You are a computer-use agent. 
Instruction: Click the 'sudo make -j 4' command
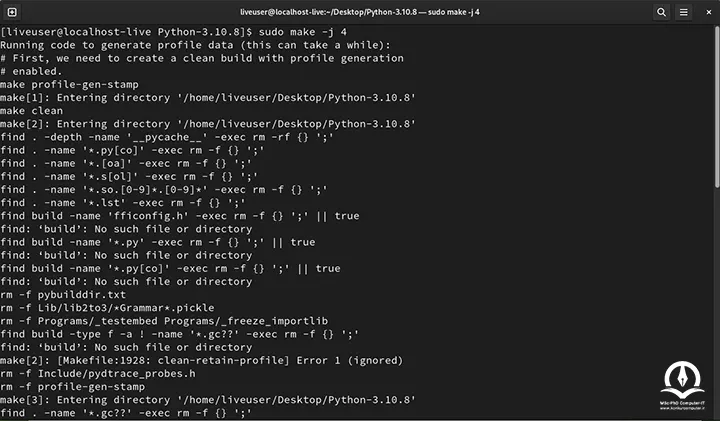tap(303, 32)
